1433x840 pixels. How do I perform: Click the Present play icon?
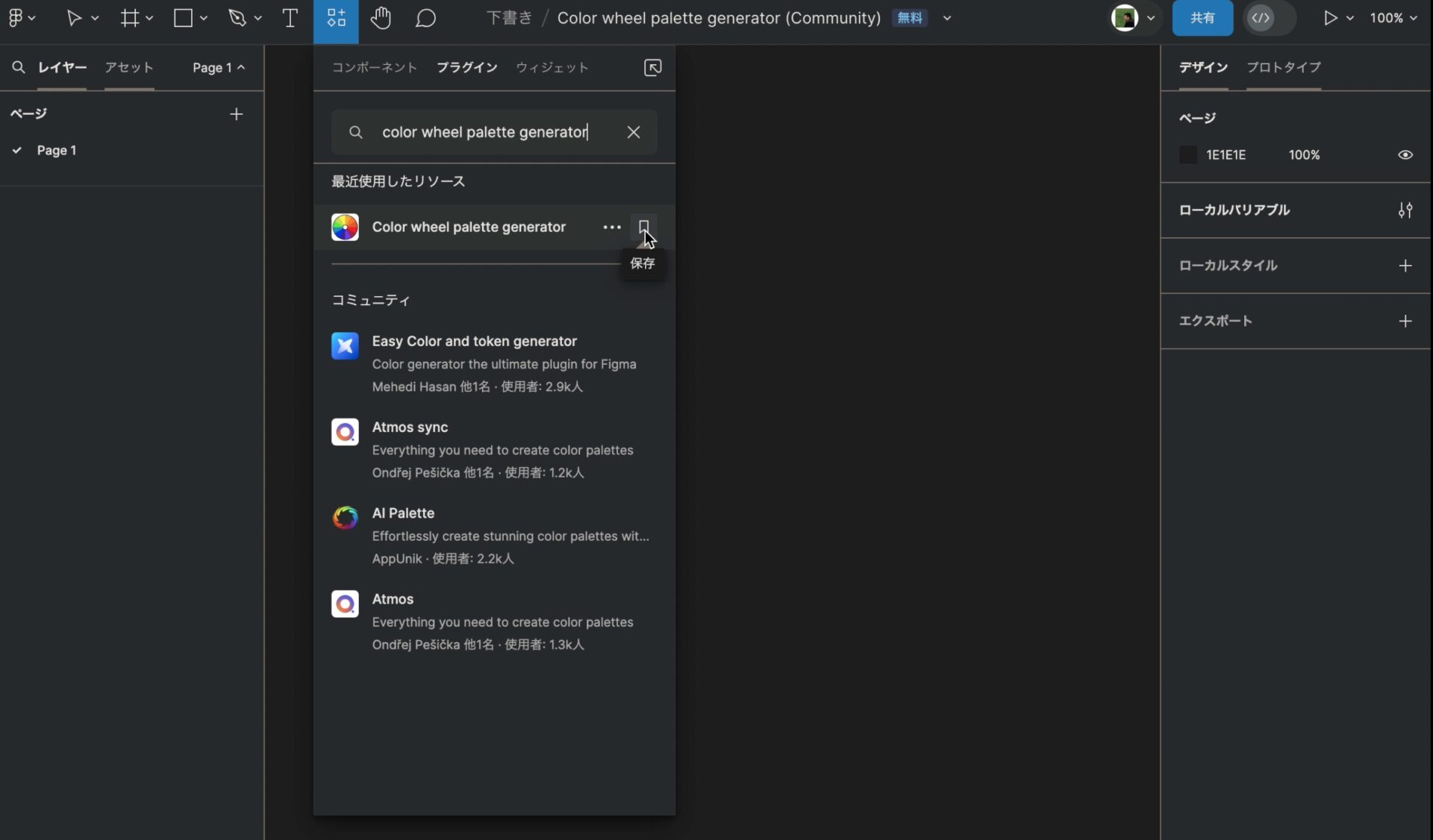click(1331, 18)
